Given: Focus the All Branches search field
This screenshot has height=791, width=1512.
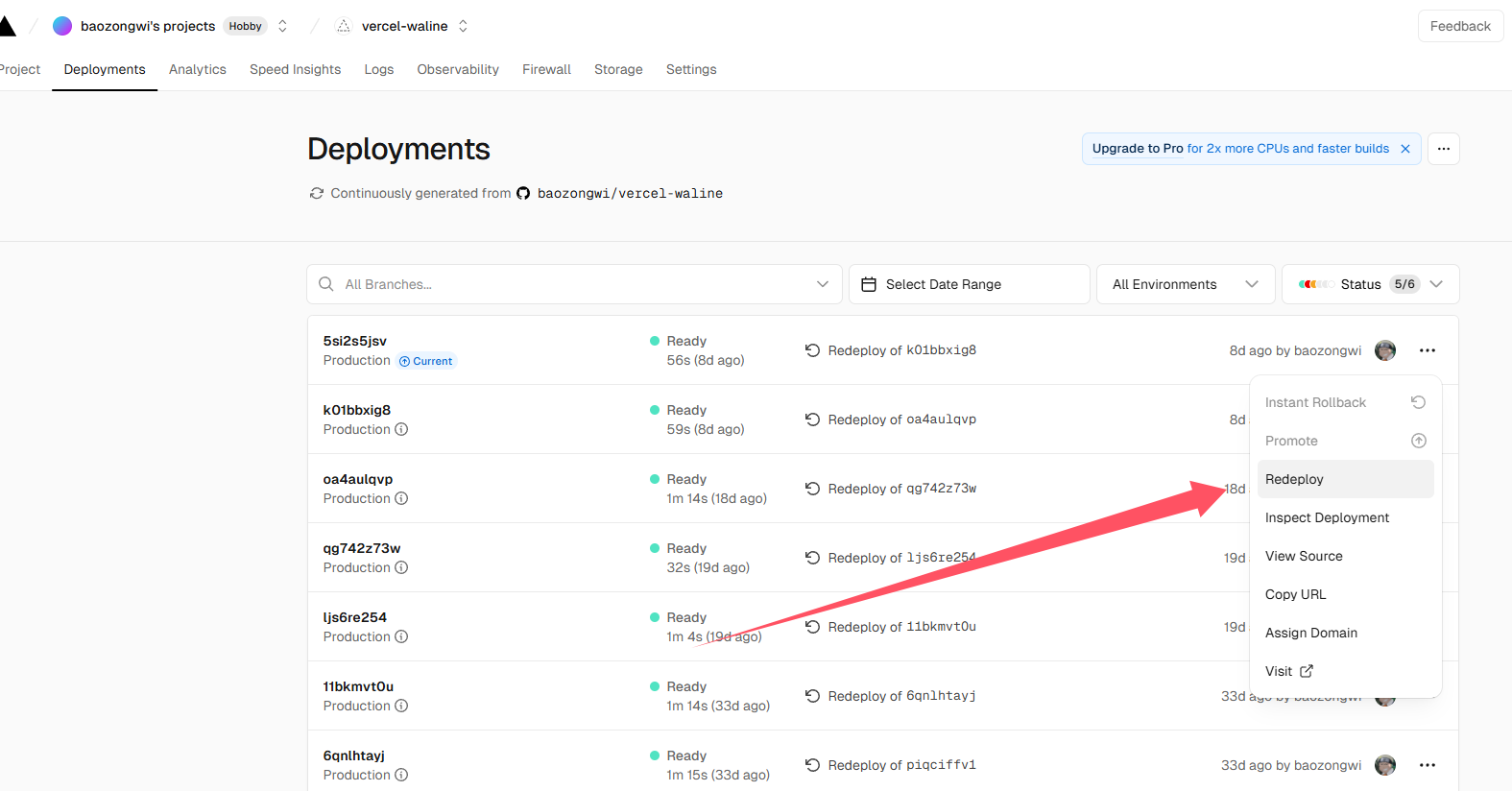Looking at the screenshot, I should coord(574,284).
